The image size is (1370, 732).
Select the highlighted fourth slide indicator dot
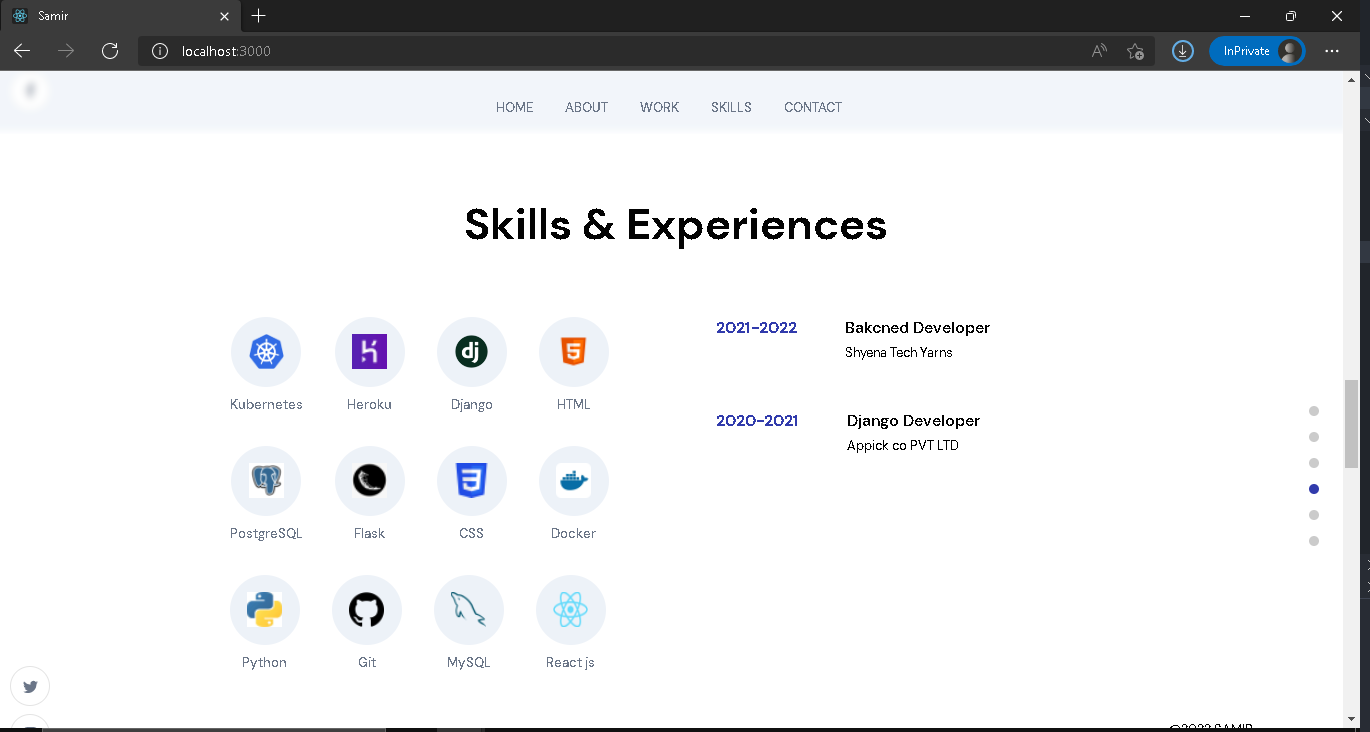1314,489
